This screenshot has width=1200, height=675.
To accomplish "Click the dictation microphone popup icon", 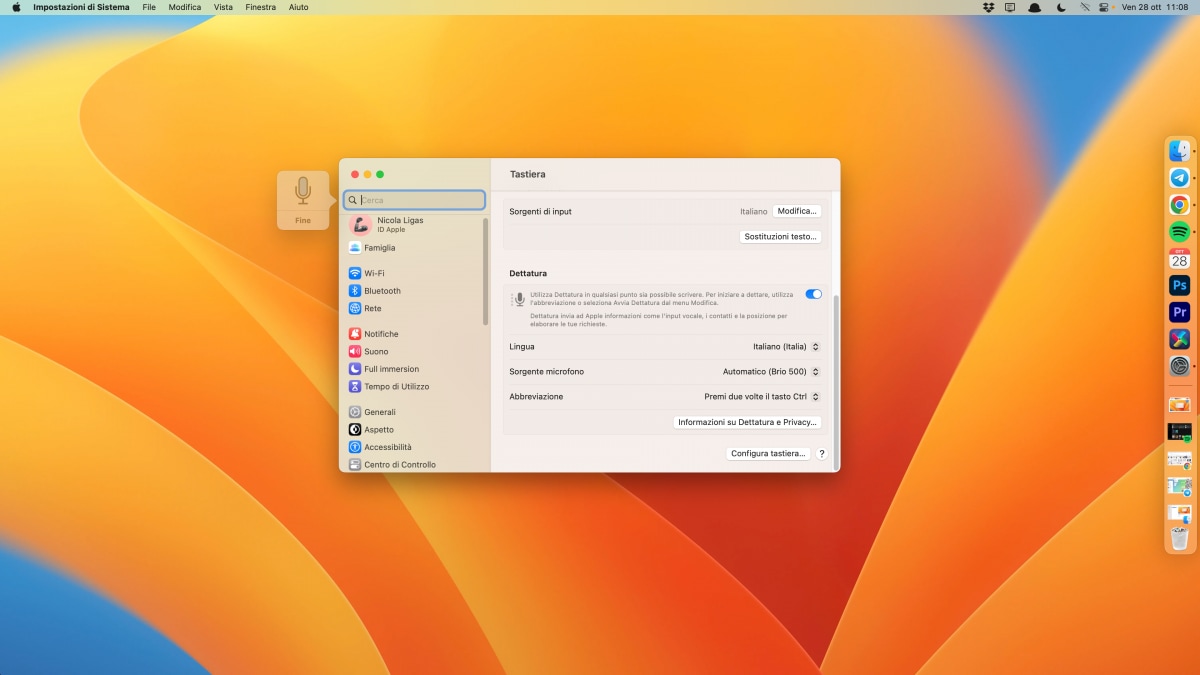I will point(303,191).
